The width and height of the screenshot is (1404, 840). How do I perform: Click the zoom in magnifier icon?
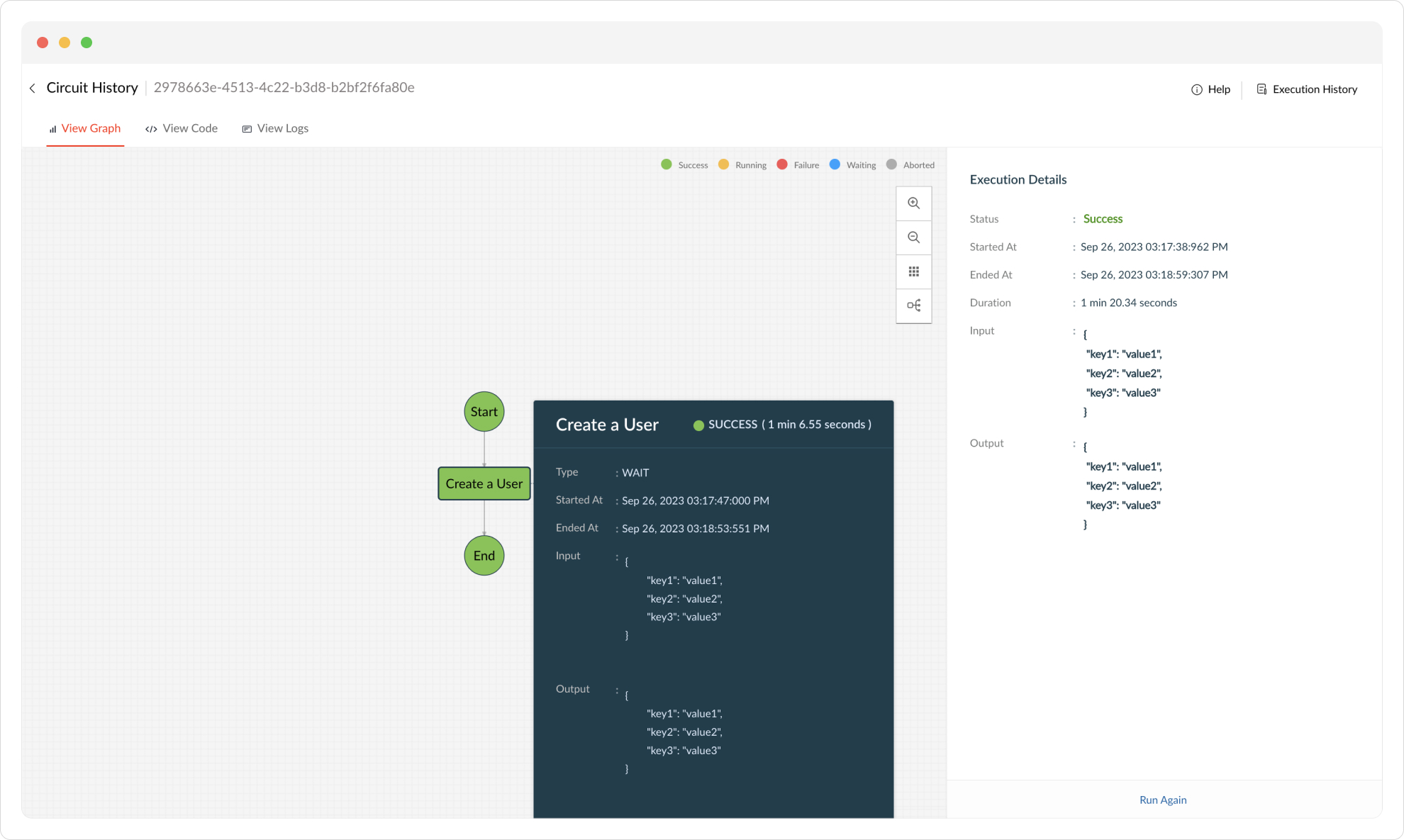pyautogui.click(x=913, y=203)
